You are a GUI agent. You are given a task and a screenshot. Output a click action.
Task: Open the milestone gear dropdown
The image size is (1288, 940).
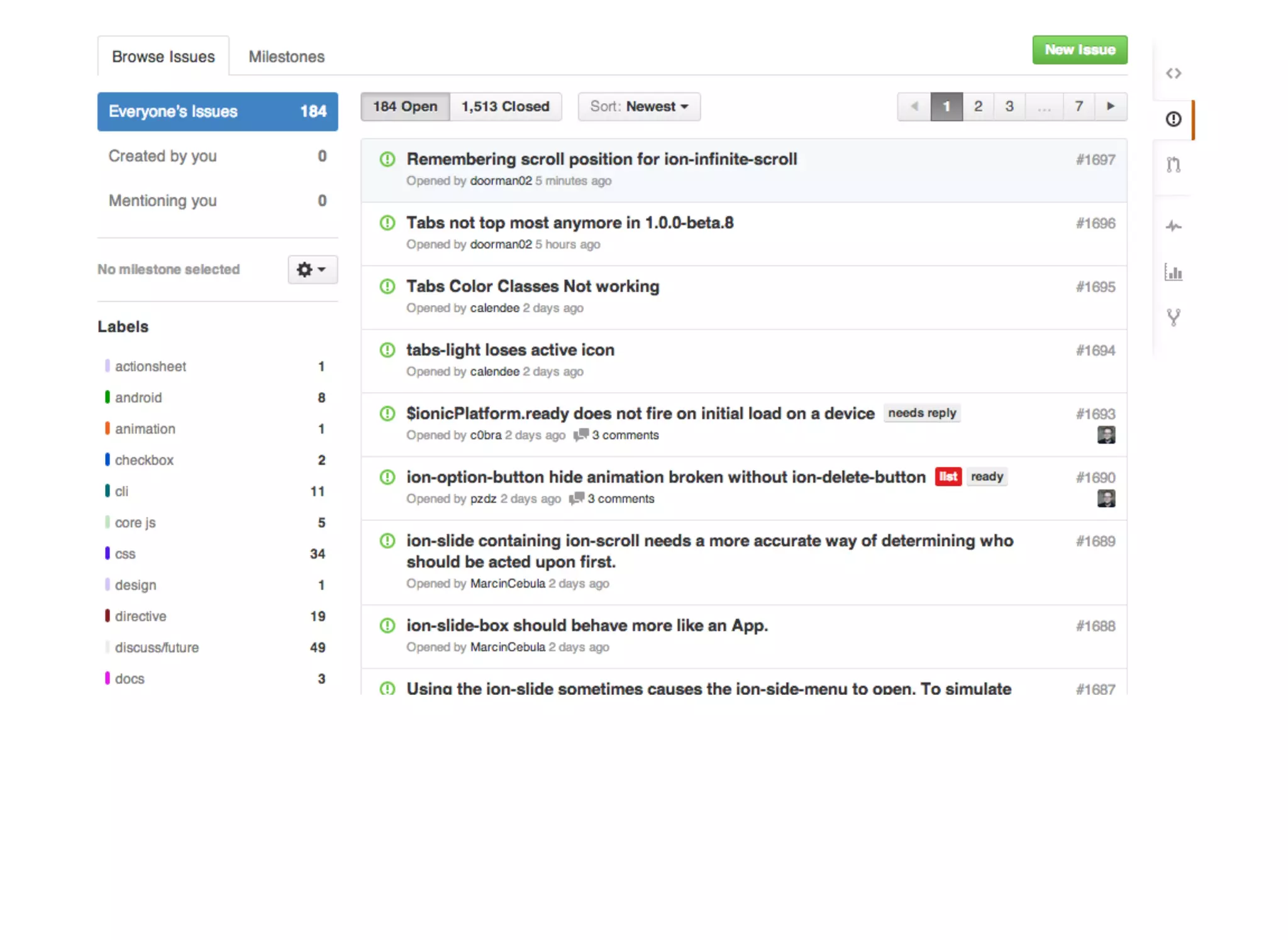(312, 269)
